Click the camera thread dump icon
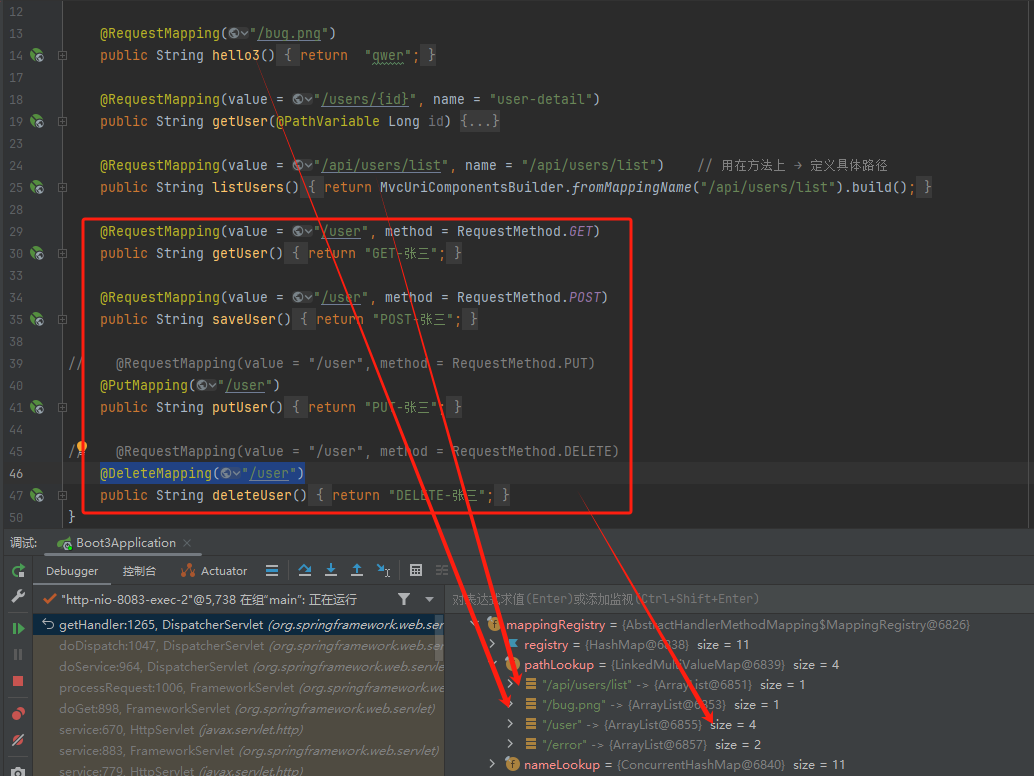 pyautogui.click(x=18, y=771)
